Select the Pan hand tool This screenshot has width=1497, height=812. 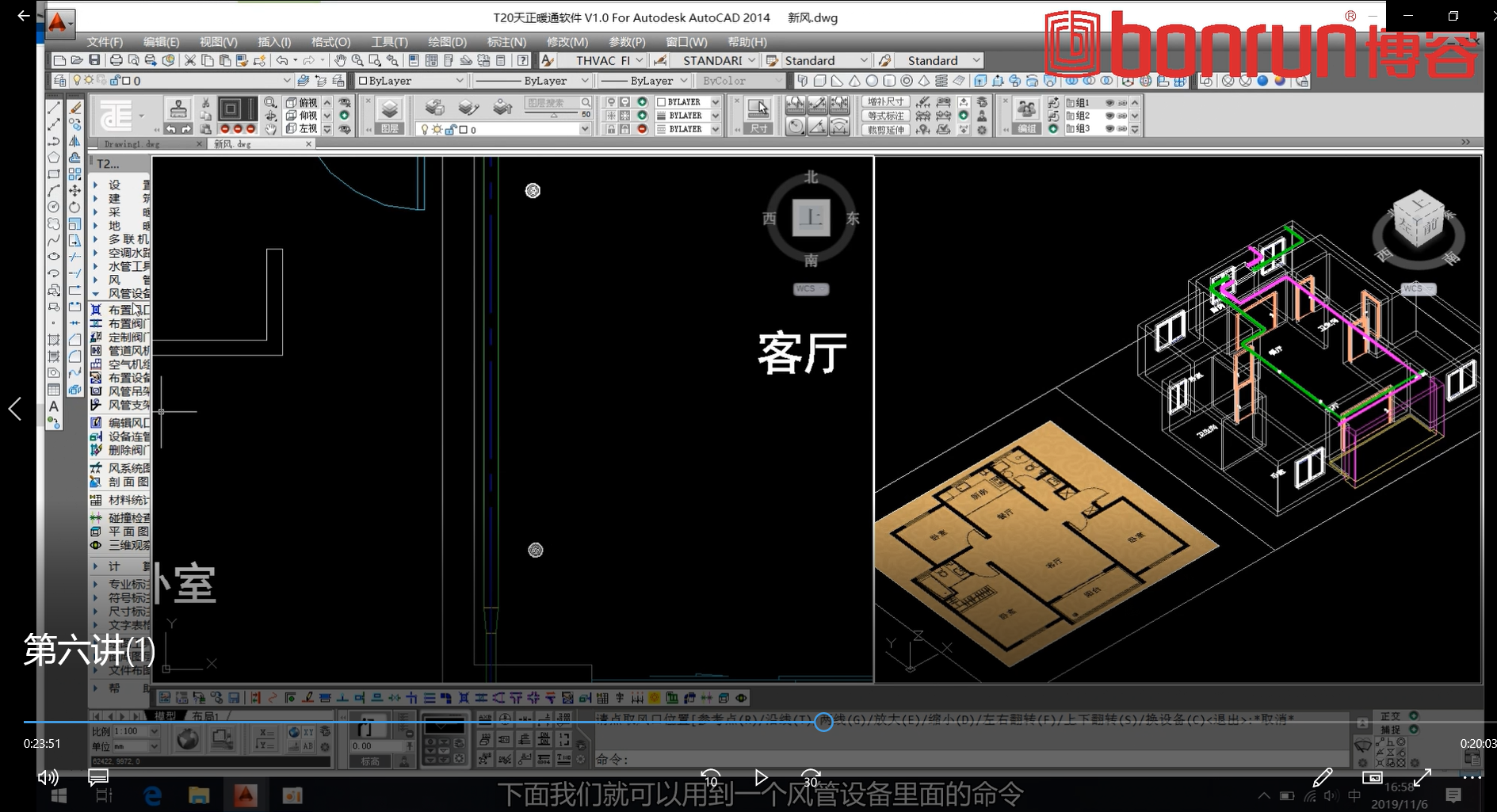click(340, 60)
